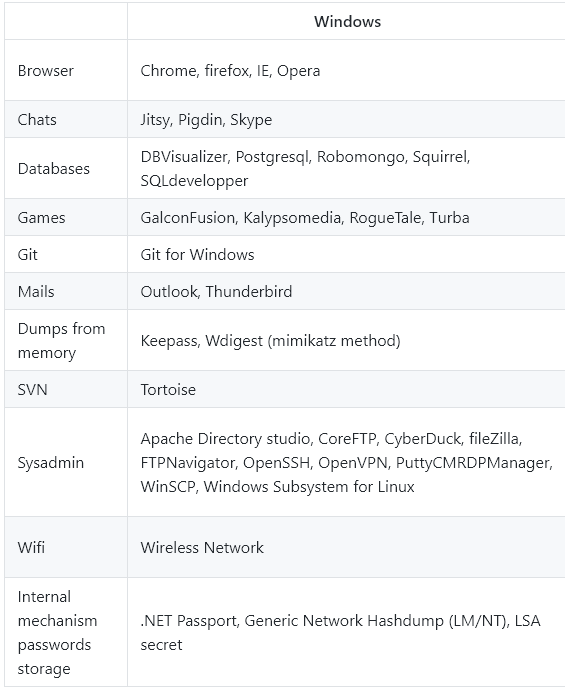This screenshot has width=565, height=697.
Task: Select the Git row label
Action: [28, 254]
